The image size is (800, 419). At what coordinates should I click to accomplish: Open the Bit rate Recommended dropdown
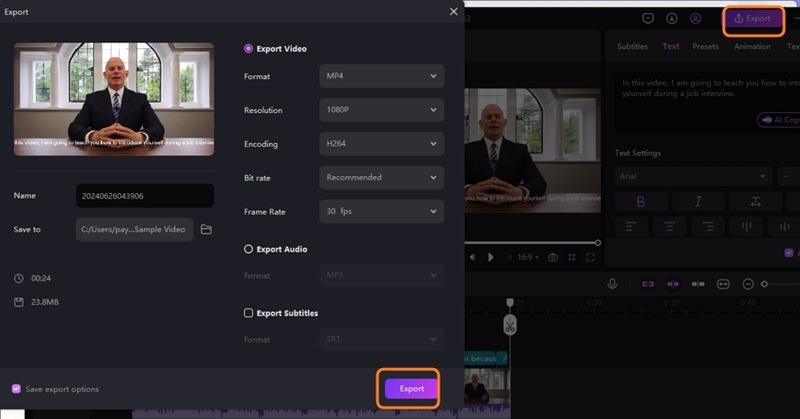click(x=382, y=178)
